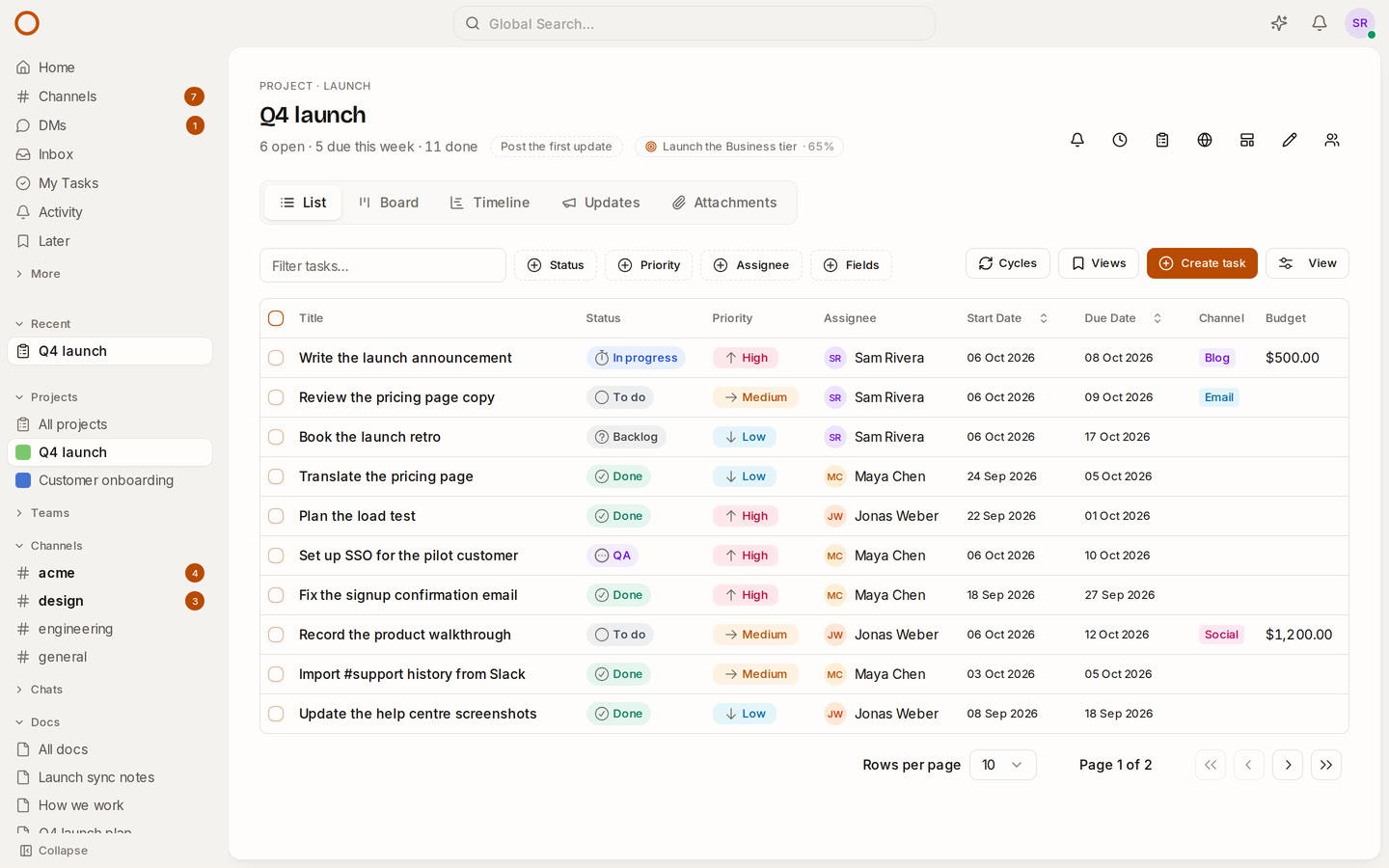Open the top bar notifications bell
This screenshot has width=1389, height=868.
(1320, 23)
